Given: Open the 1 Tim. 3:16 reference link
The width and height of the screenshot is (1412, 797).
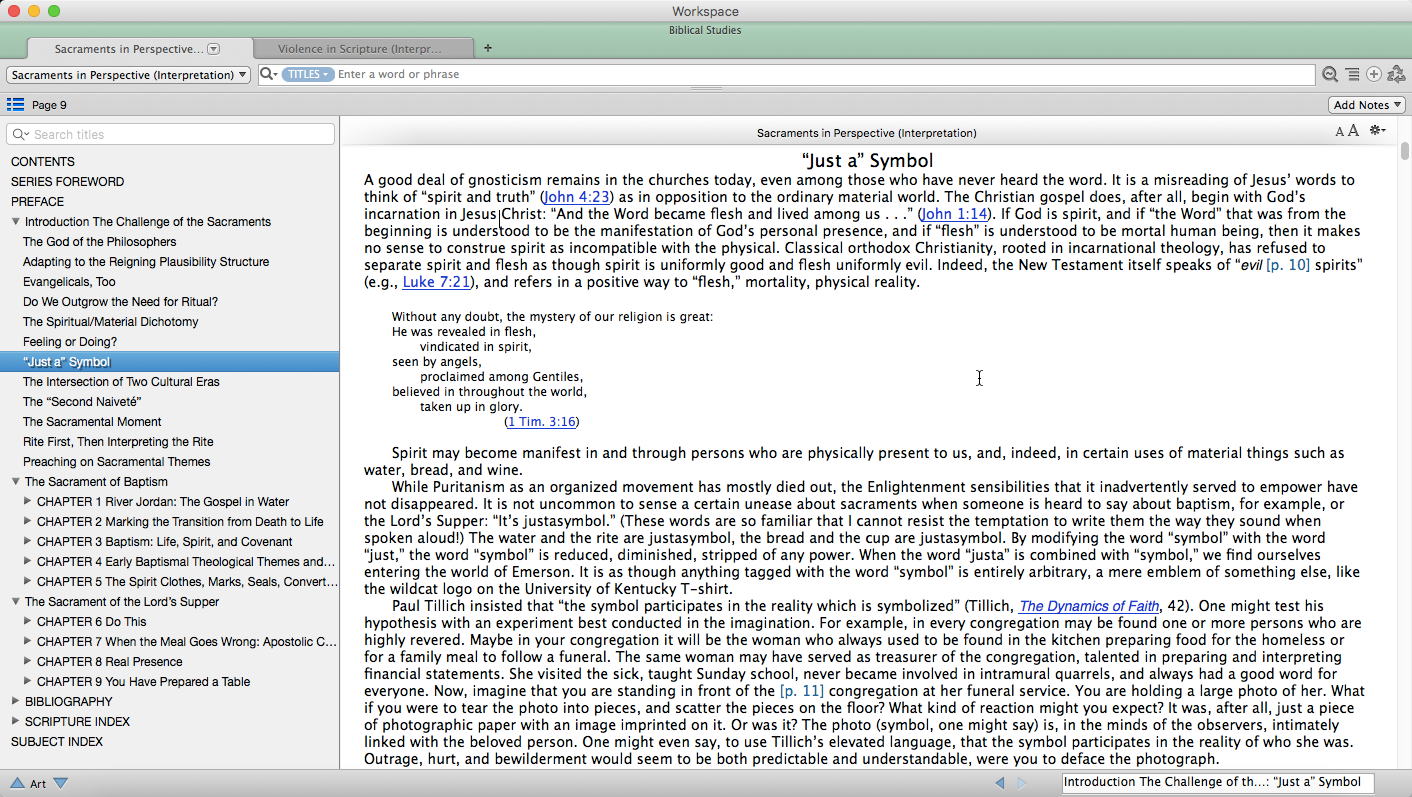Looking at the screenshot, I should pyautogui.click(x=542, y=422).
